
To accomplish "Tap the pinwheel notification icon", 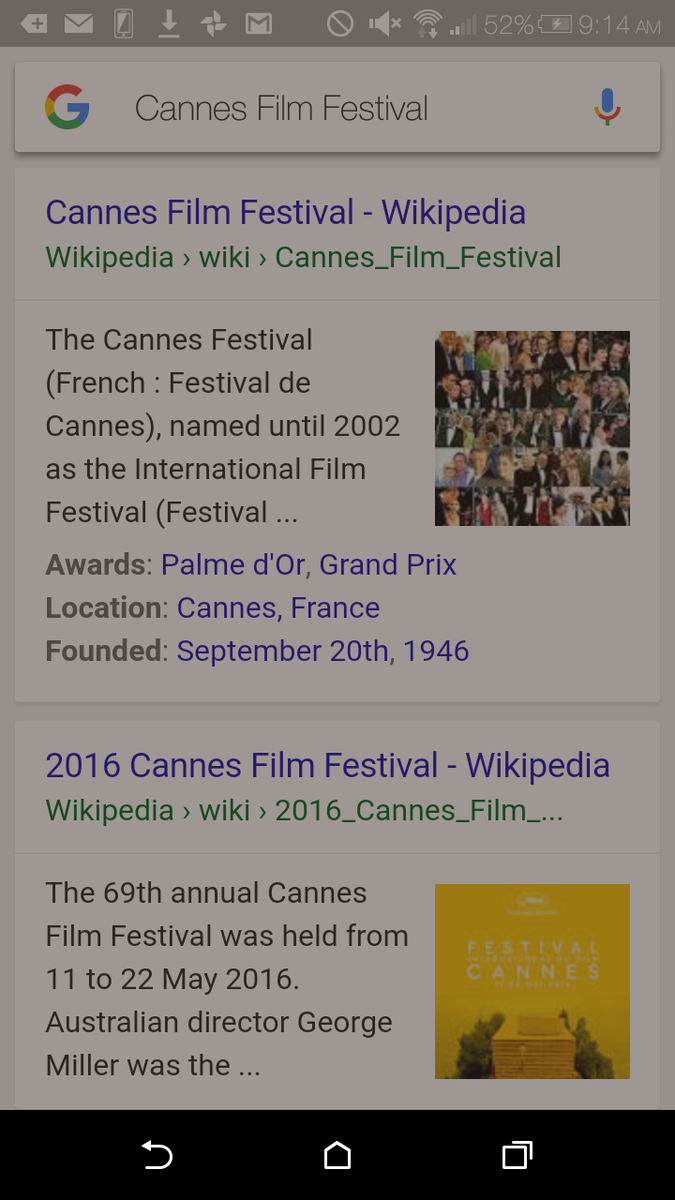I will click(x=214, y=23).
